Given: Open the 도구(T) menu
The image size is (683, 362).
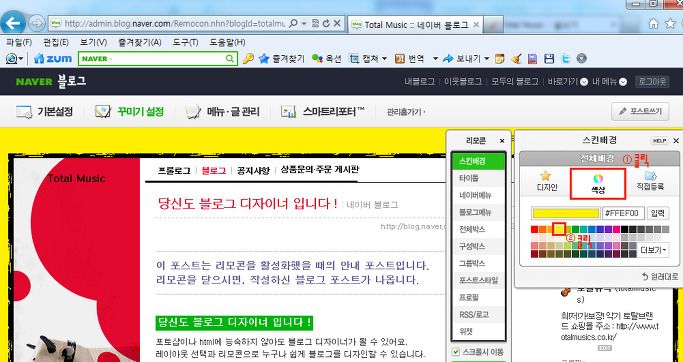Looking at the screenshot, I should pos(185,42).
